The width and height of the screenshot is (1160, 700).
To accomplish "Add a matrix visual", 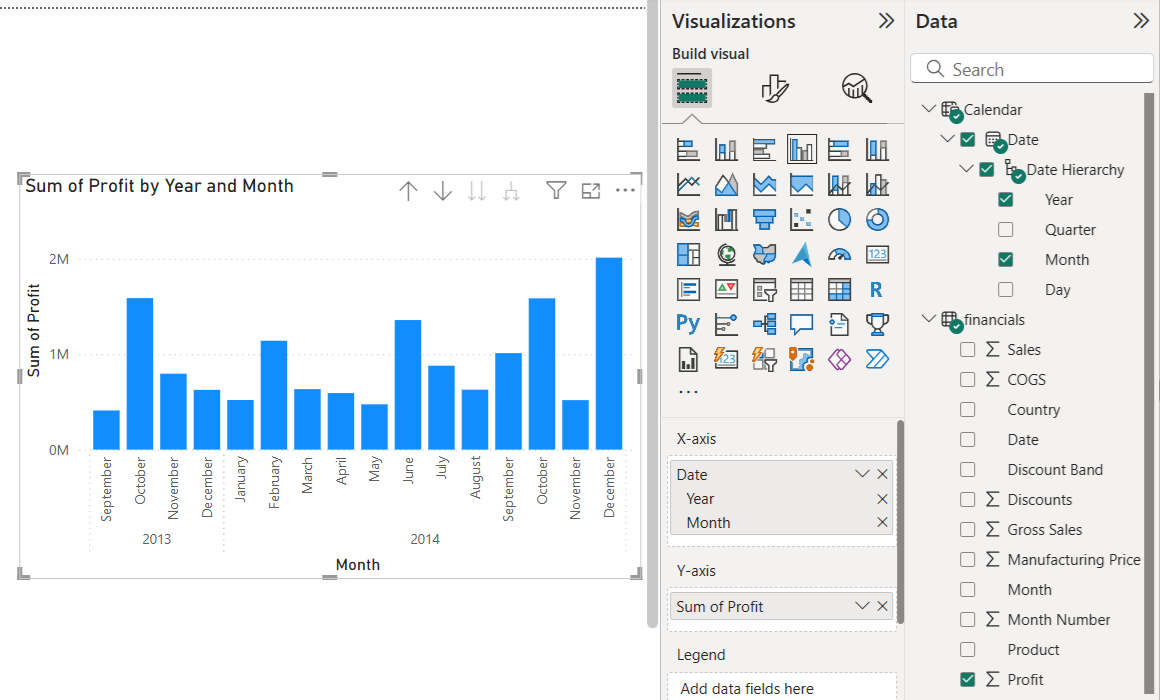I will click(x=839, y=289).
